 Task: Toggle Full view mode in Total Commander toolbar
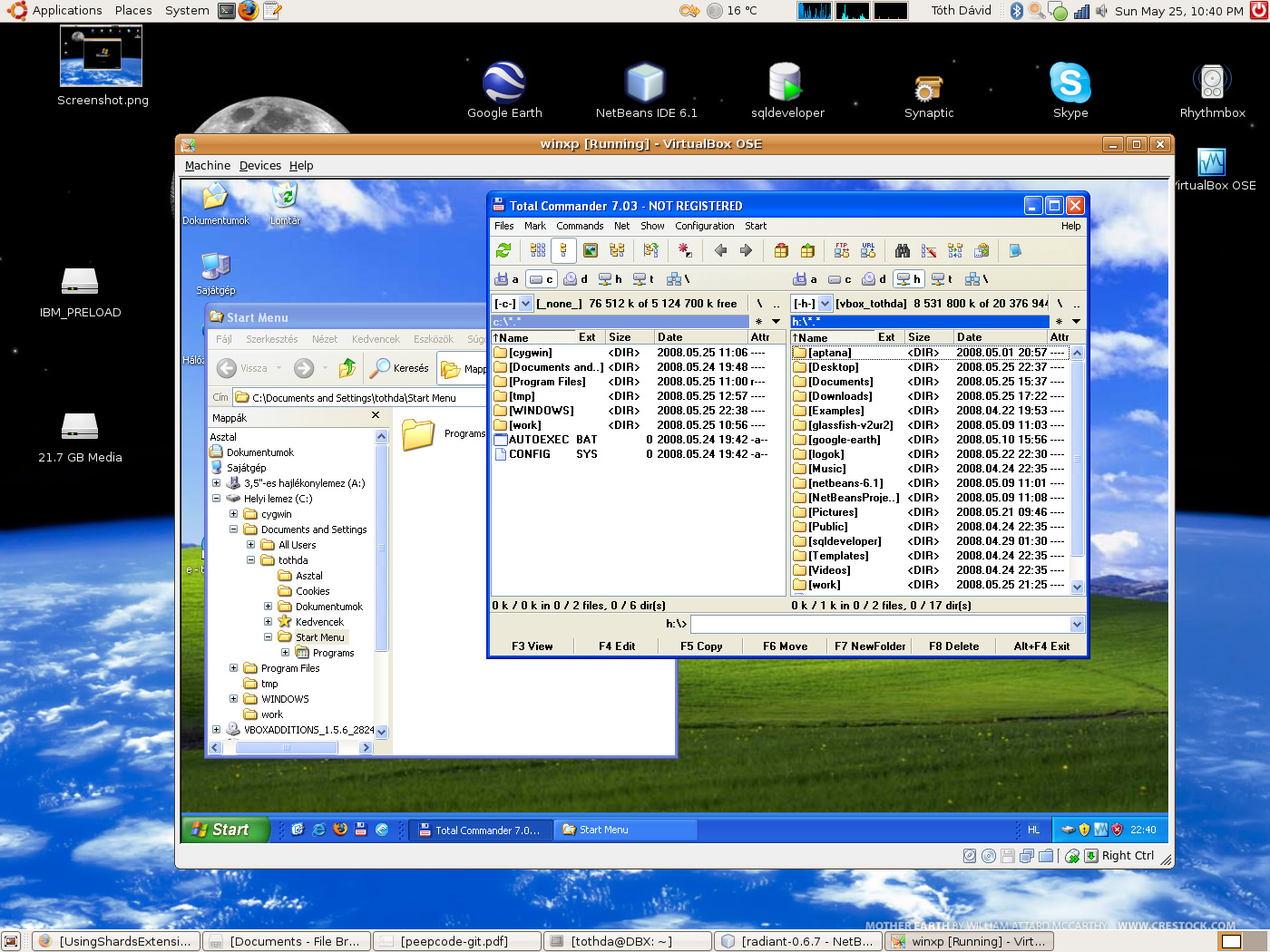563,250
